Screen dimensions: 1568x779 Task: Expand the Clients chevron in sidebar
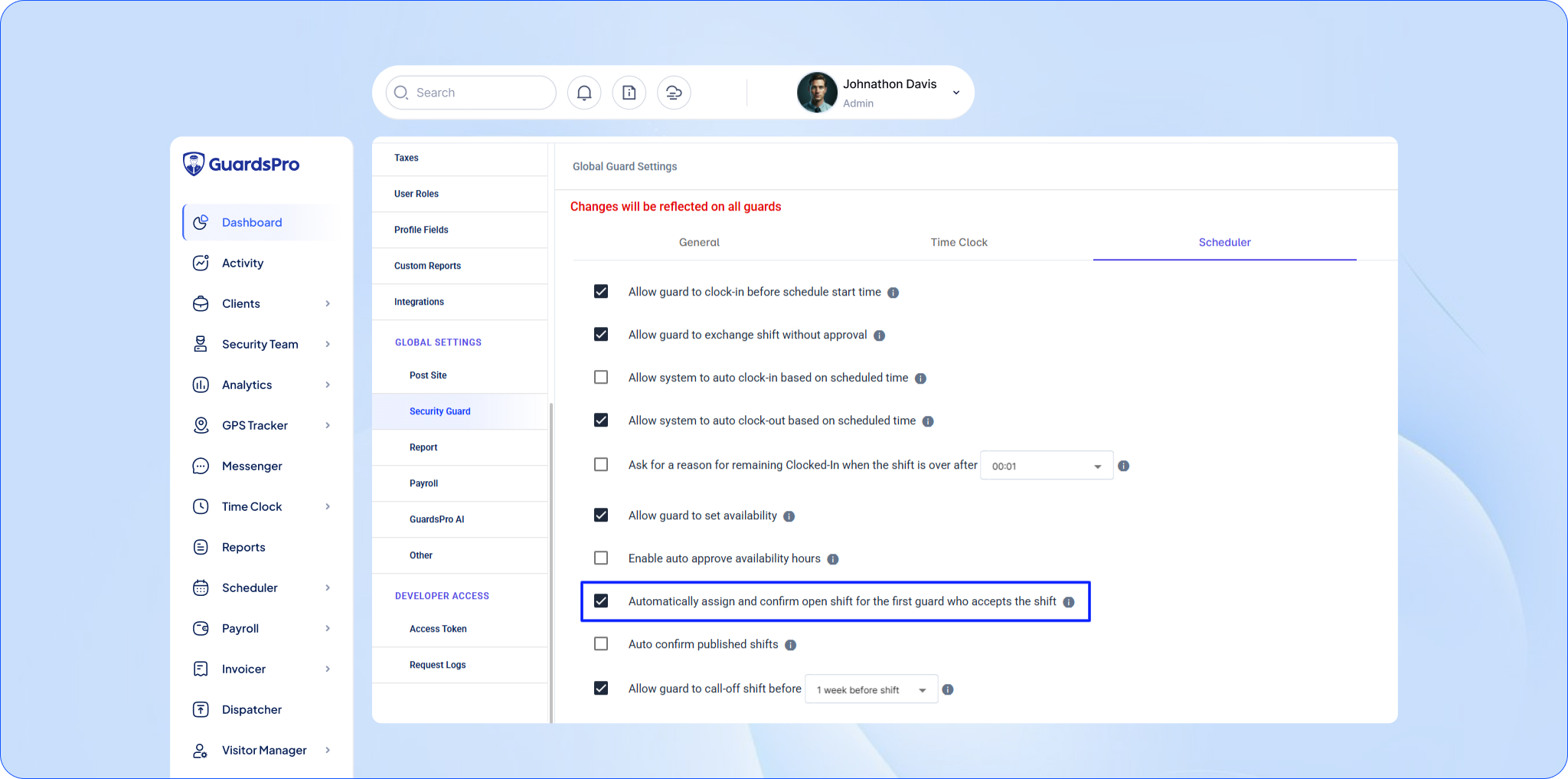coord(328,303)
